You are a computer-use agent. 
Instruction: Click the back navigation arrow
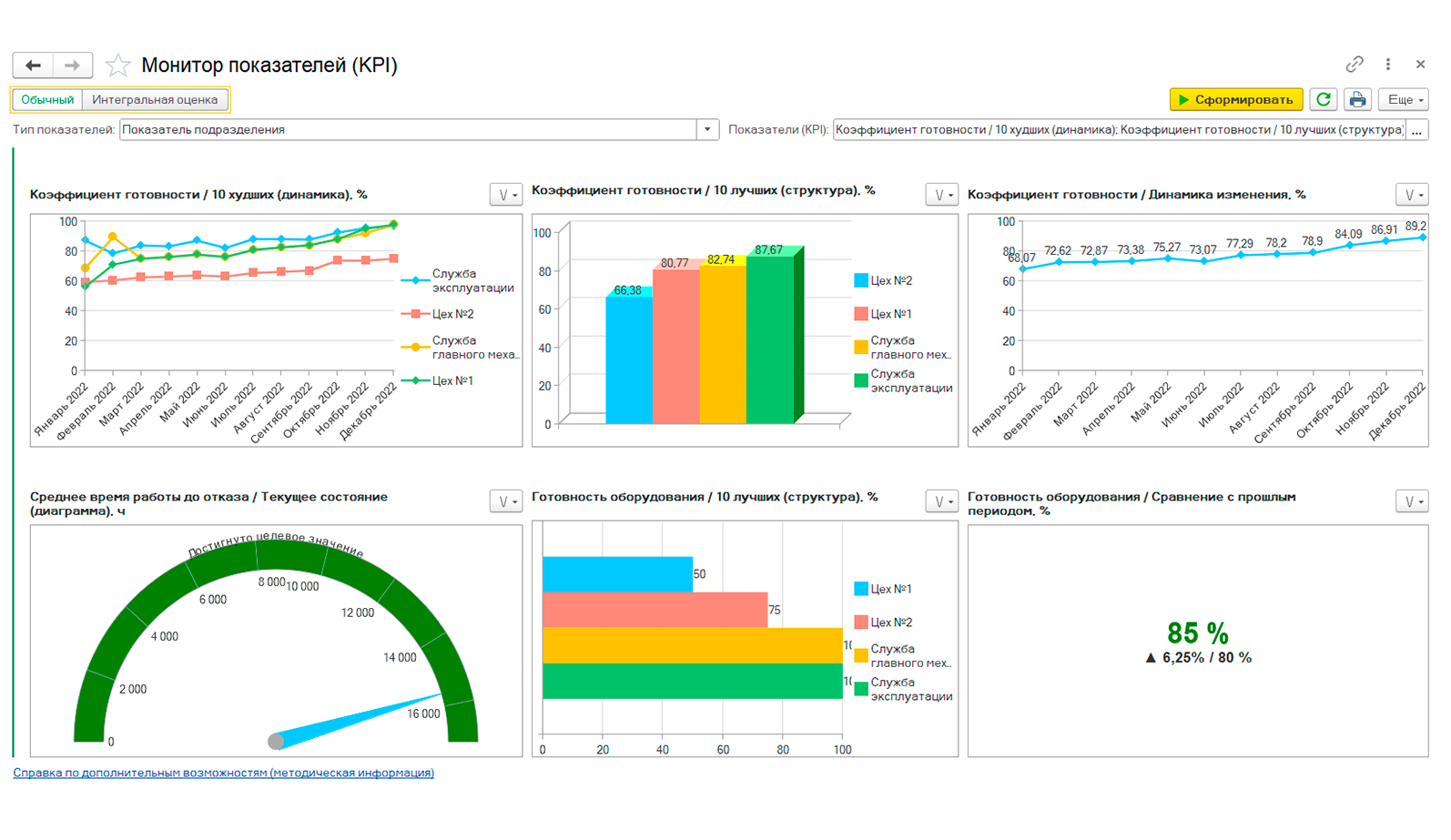[33, 65]
